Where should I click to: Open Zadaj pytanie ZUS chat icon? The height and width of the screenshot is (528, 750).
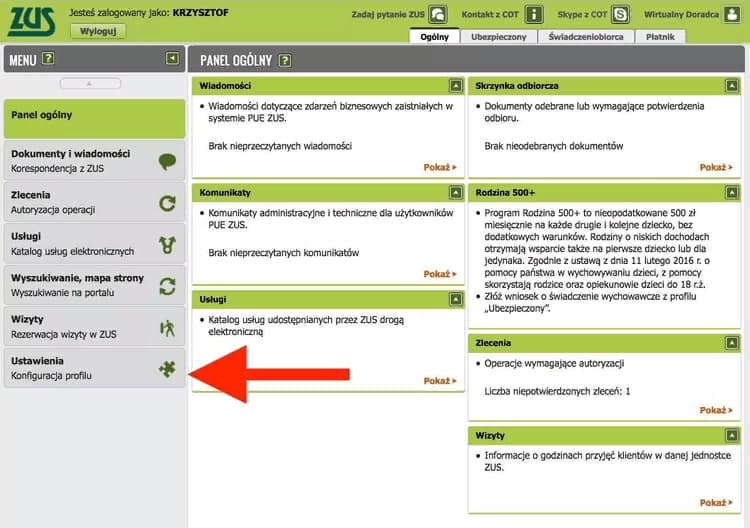(x=437, y=15)
